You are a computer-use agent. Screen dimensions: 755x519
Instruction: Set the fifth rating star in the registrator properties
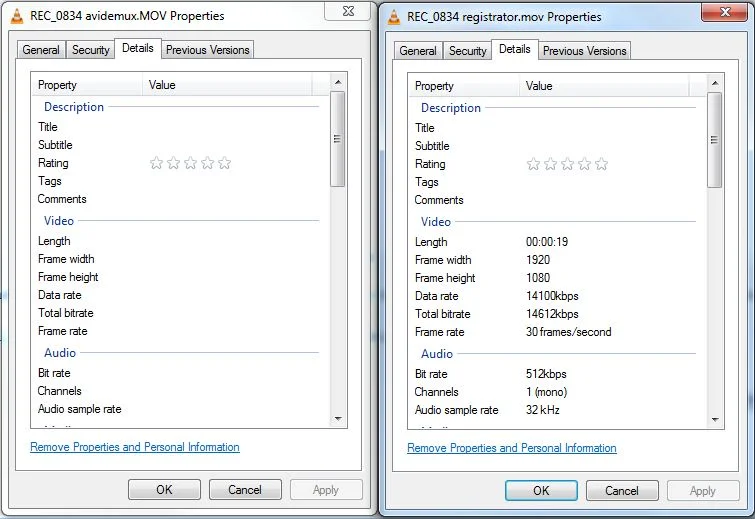(x=601, y=164)
